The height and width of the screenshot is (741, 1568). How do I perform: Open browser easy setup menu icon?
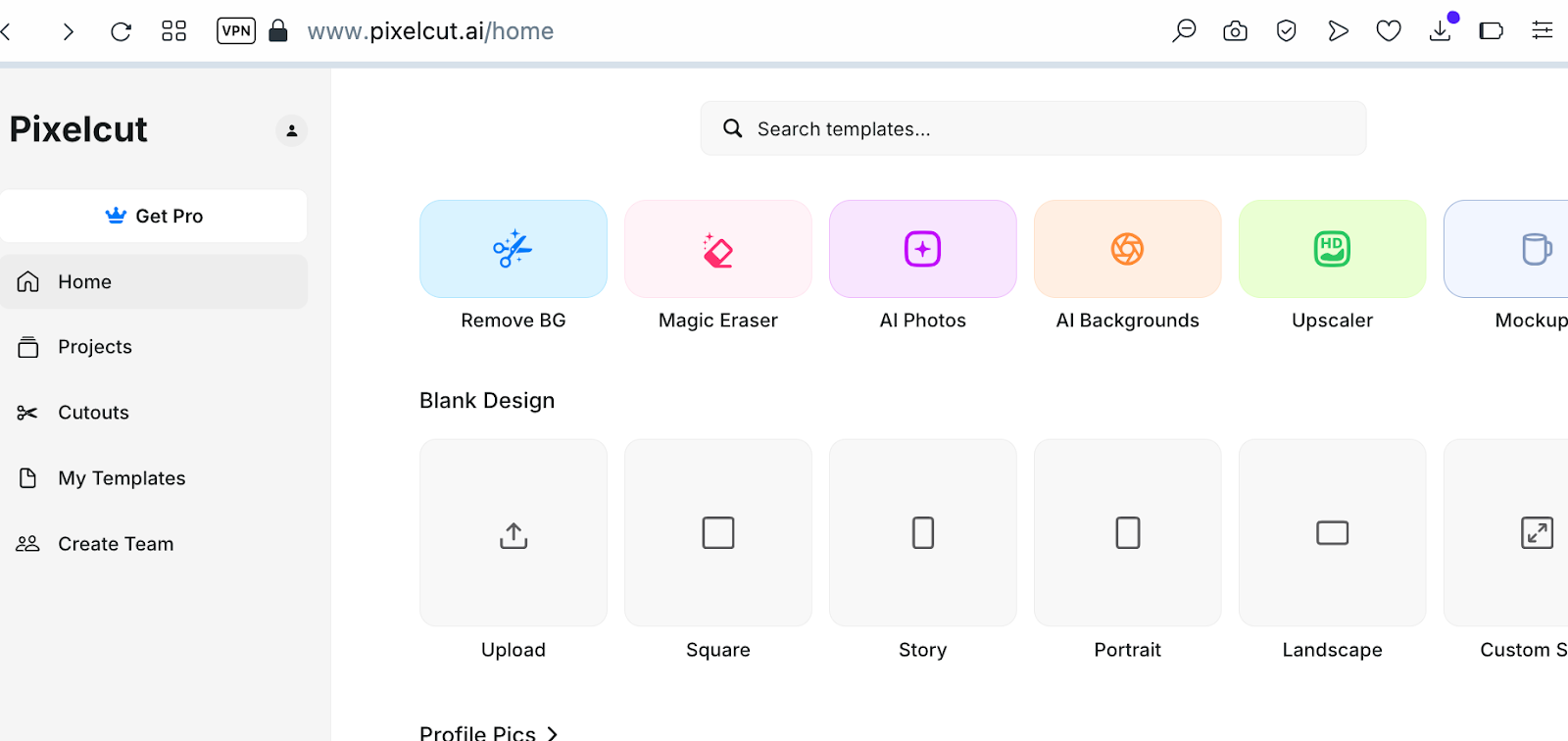(1543, 31)
